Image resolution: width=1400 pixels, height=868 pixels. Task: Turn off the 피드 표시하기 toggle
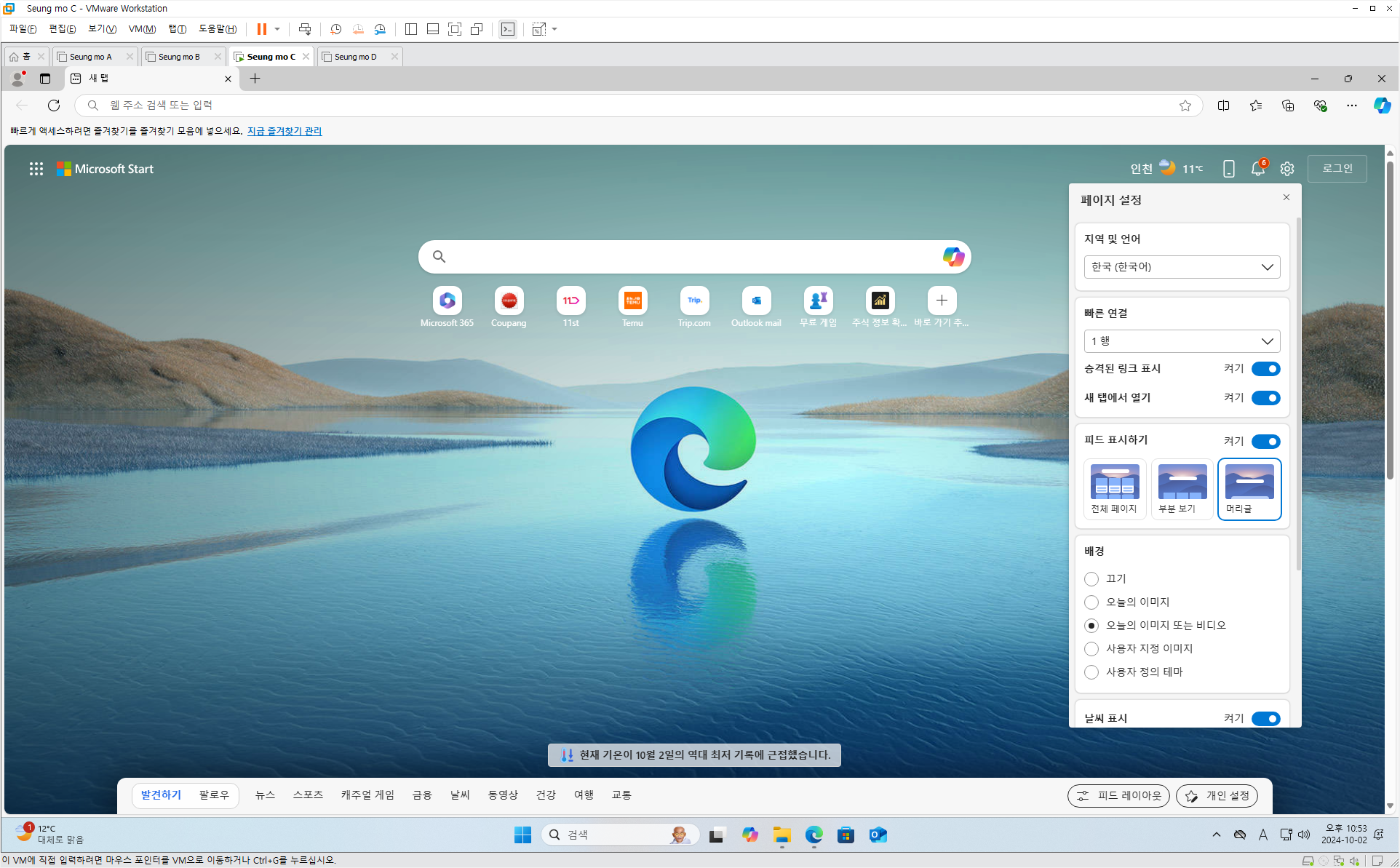tap(1266, 442)
